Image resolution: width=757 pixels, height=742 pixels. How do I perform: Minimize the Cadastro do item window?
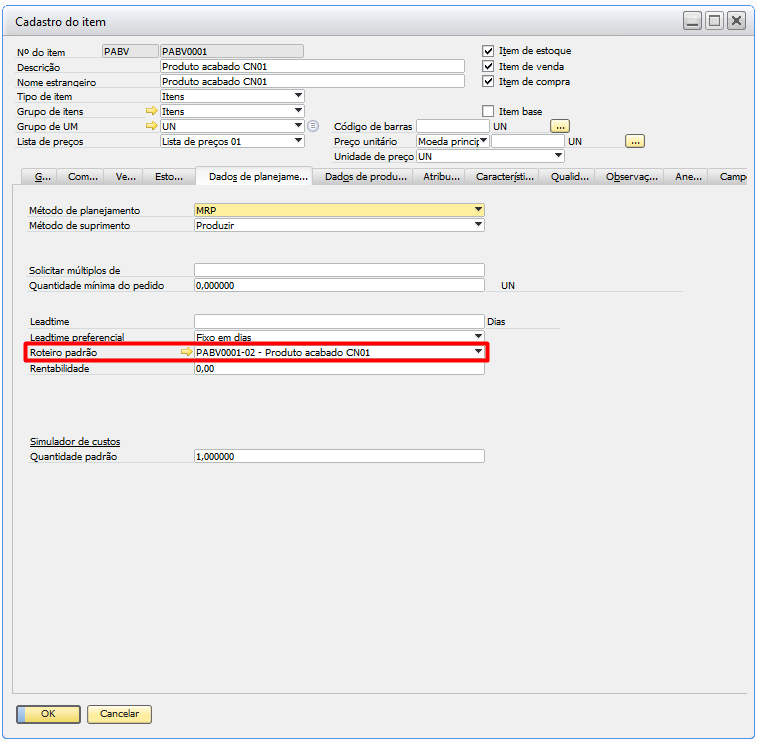(x=692, y=21)
